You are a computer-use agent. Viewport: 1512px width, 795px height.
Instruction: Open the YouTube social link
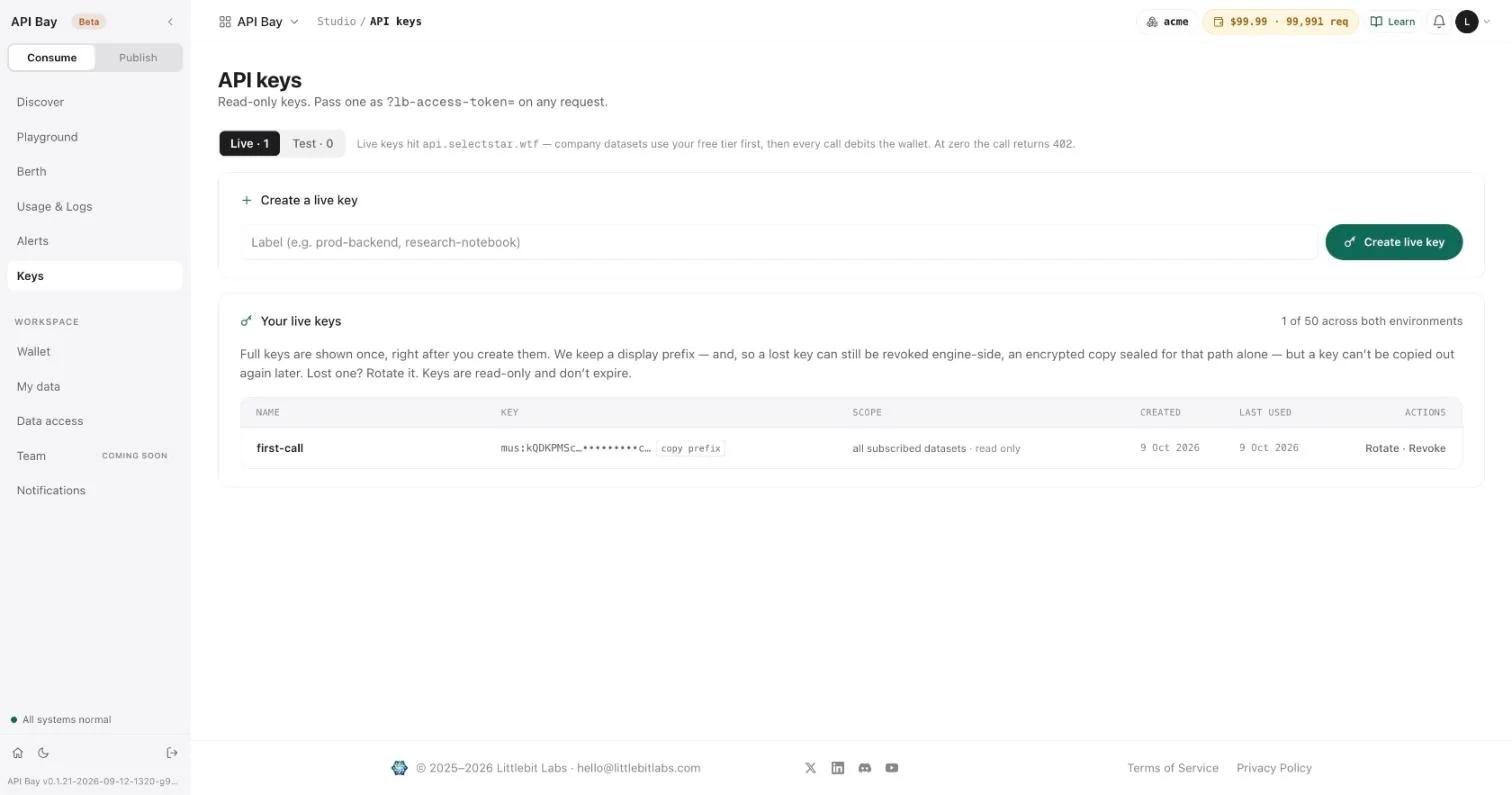tap(892, 768)
